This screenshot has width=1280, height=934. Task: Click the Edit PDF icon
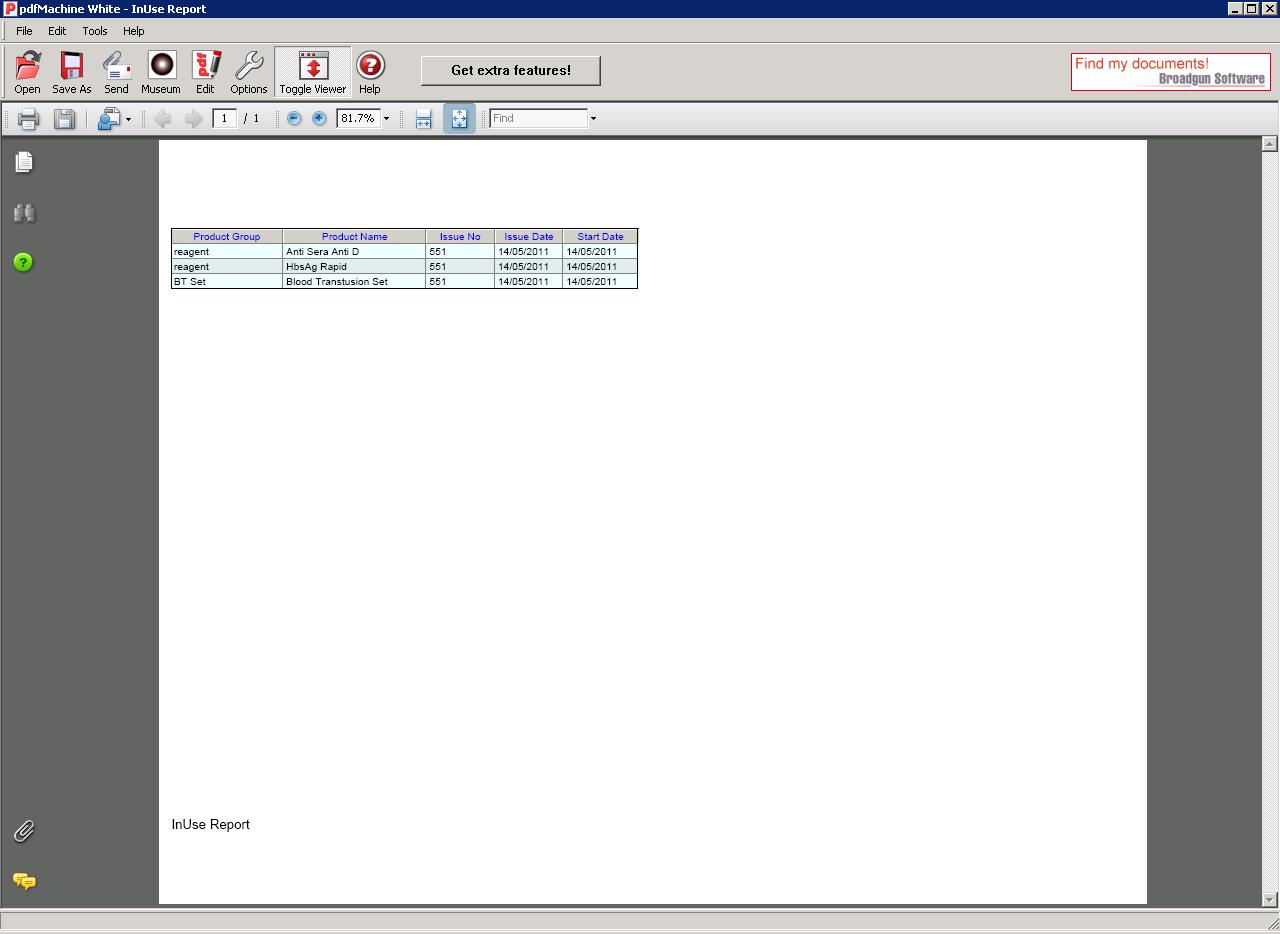click(205, 72)
